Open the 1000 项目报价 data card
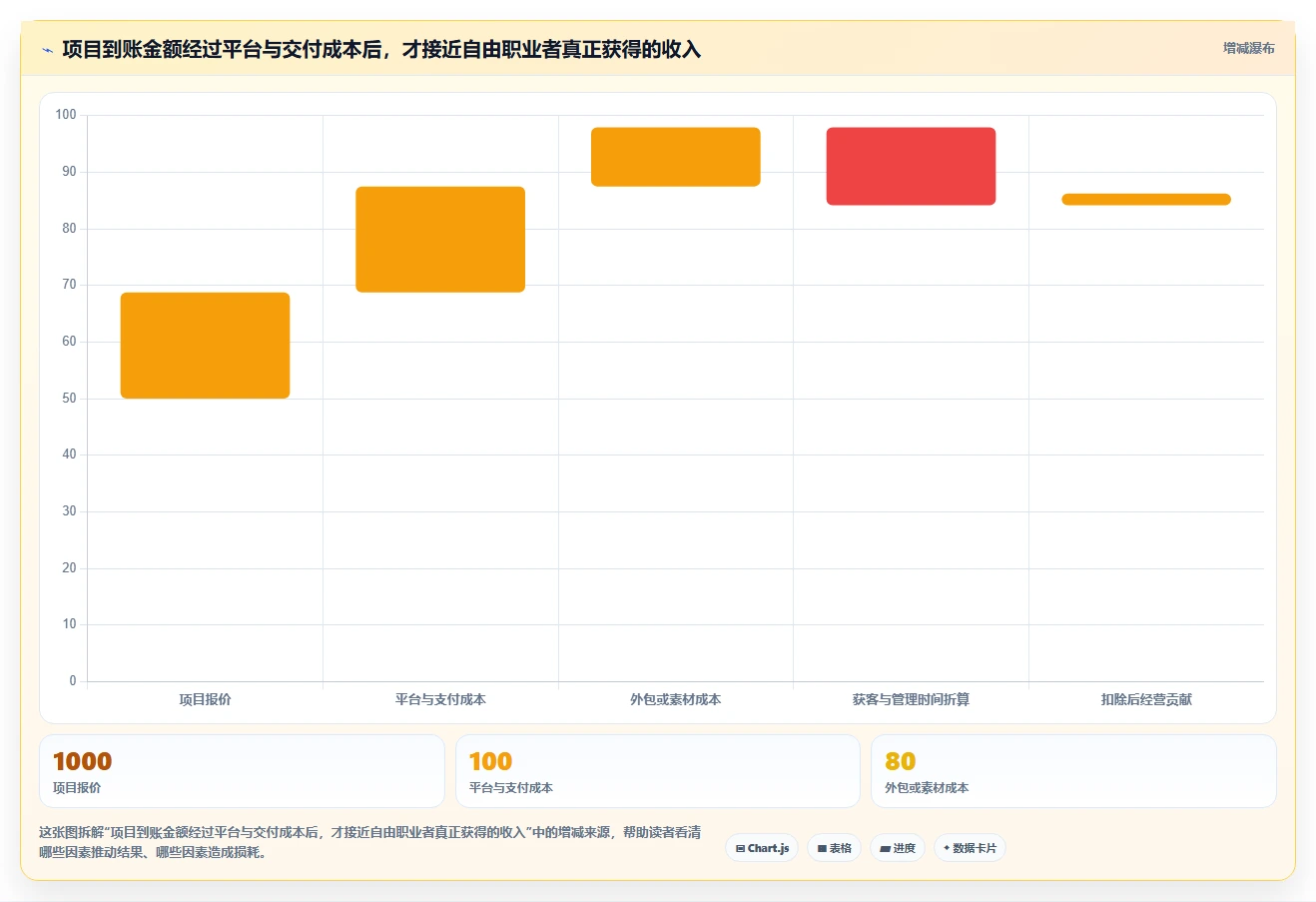Viewport: 1316px width, 902px height. coord(242,771)
